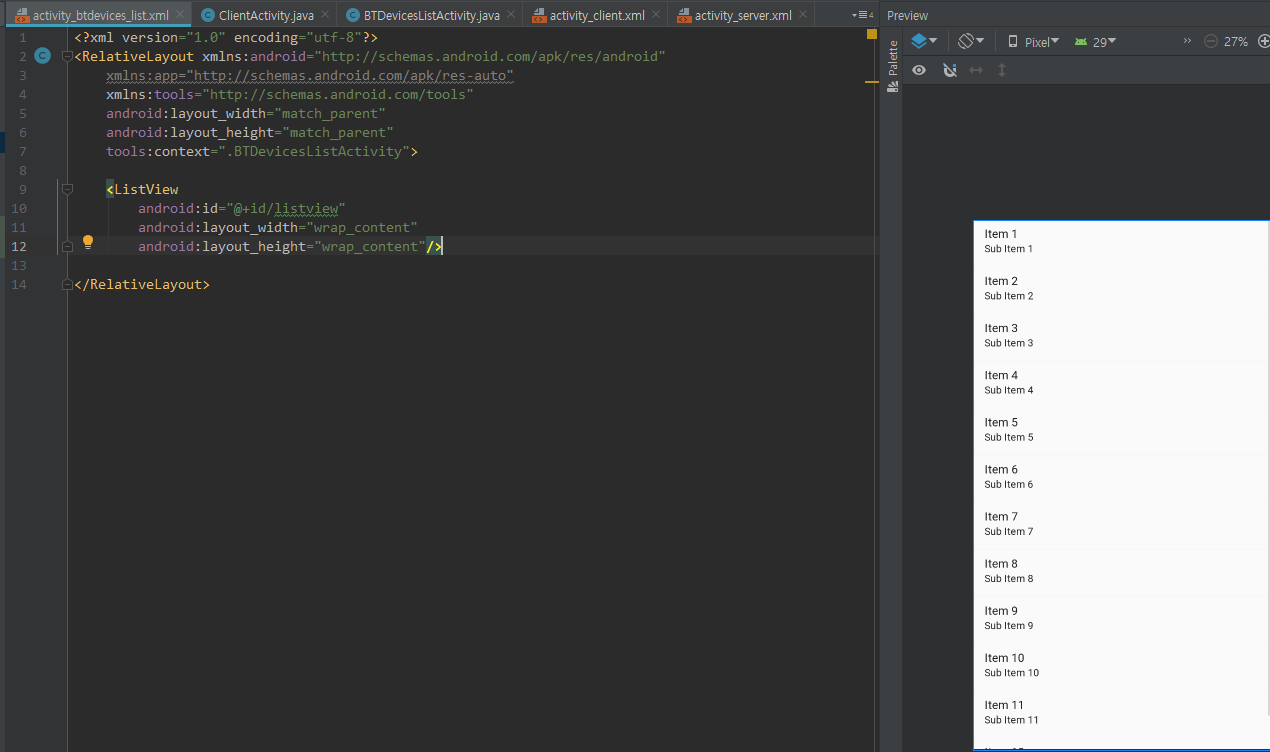The width and height of the screenshot is (1270, 752).
Task: Click the fold end marker on line 12
Action: coord(67,246)
